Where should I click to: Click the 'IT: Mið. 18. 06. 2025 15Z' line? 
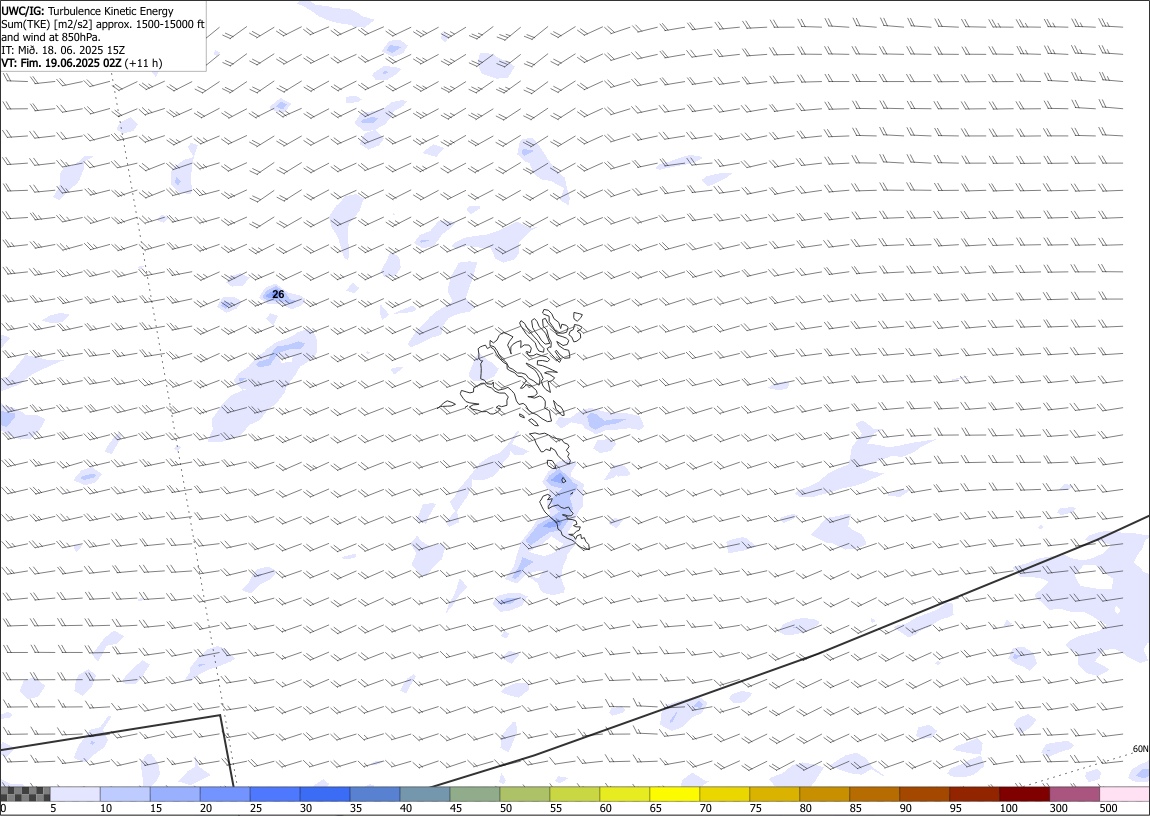coord(63,50)
